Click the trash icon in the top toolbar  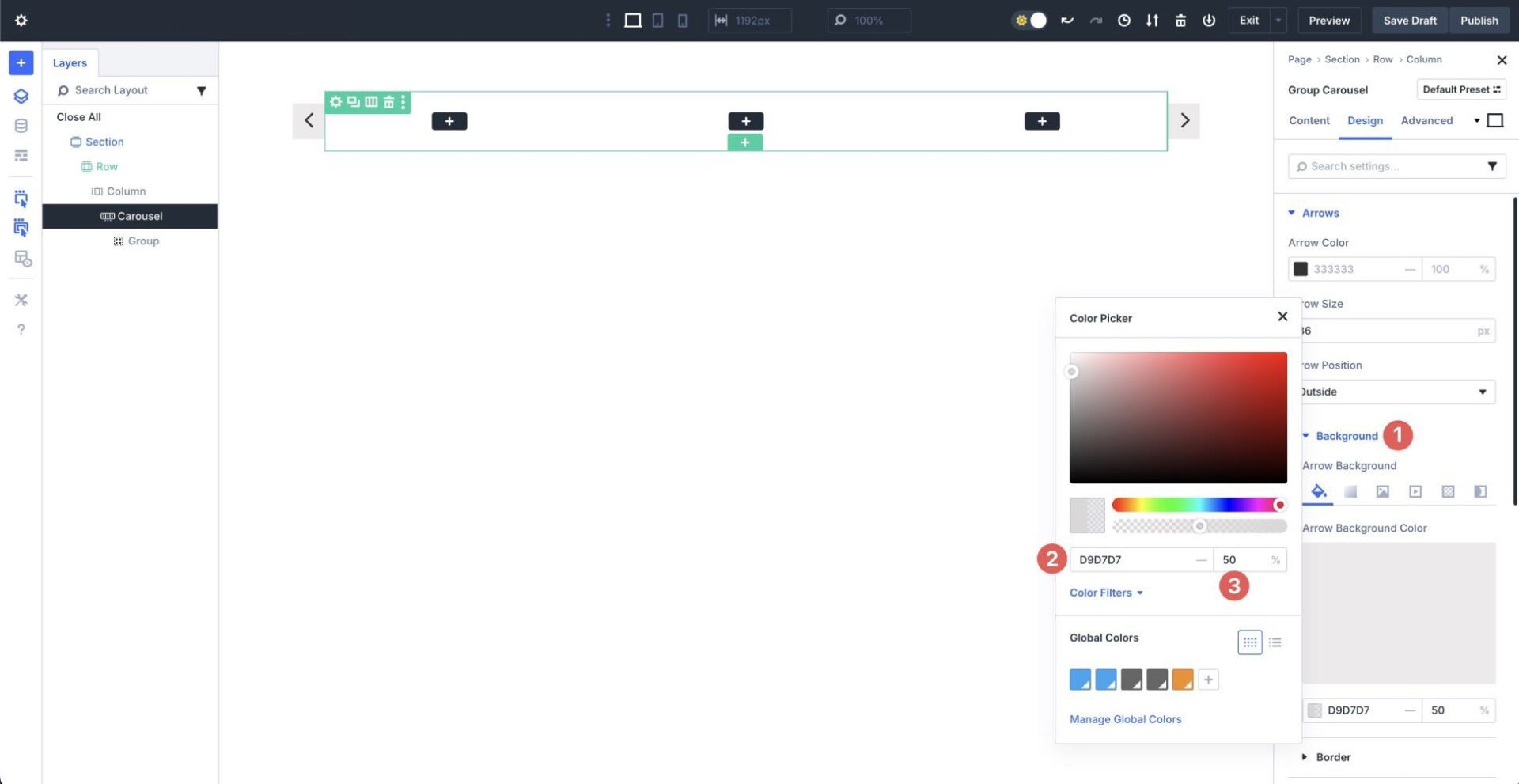point(1180,20)
